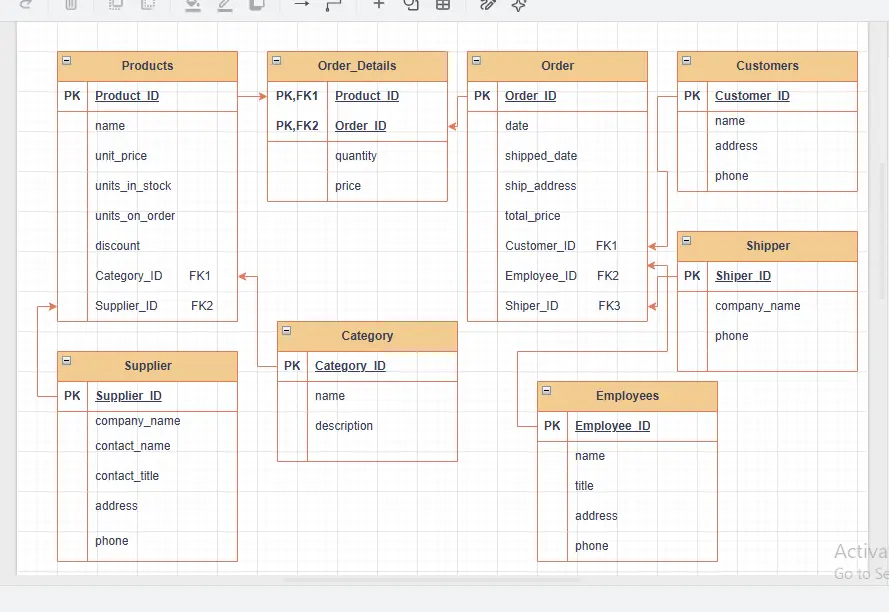Select unit_price field in Products

click(121, 156)
